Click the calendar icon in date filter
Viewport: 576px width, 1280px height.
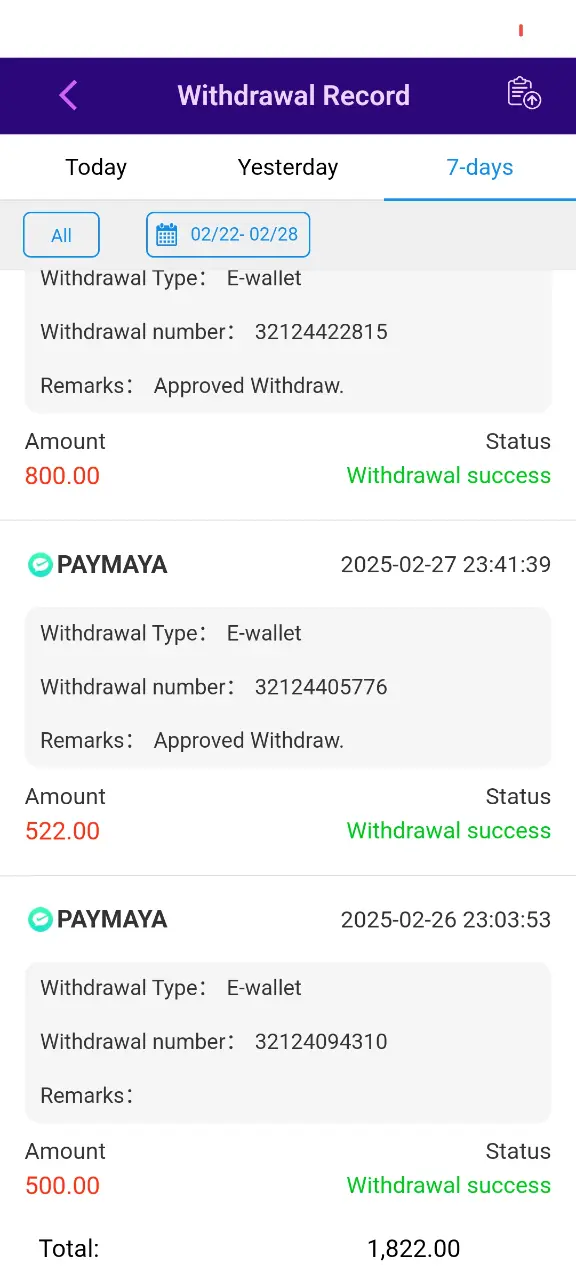(167, 235)
